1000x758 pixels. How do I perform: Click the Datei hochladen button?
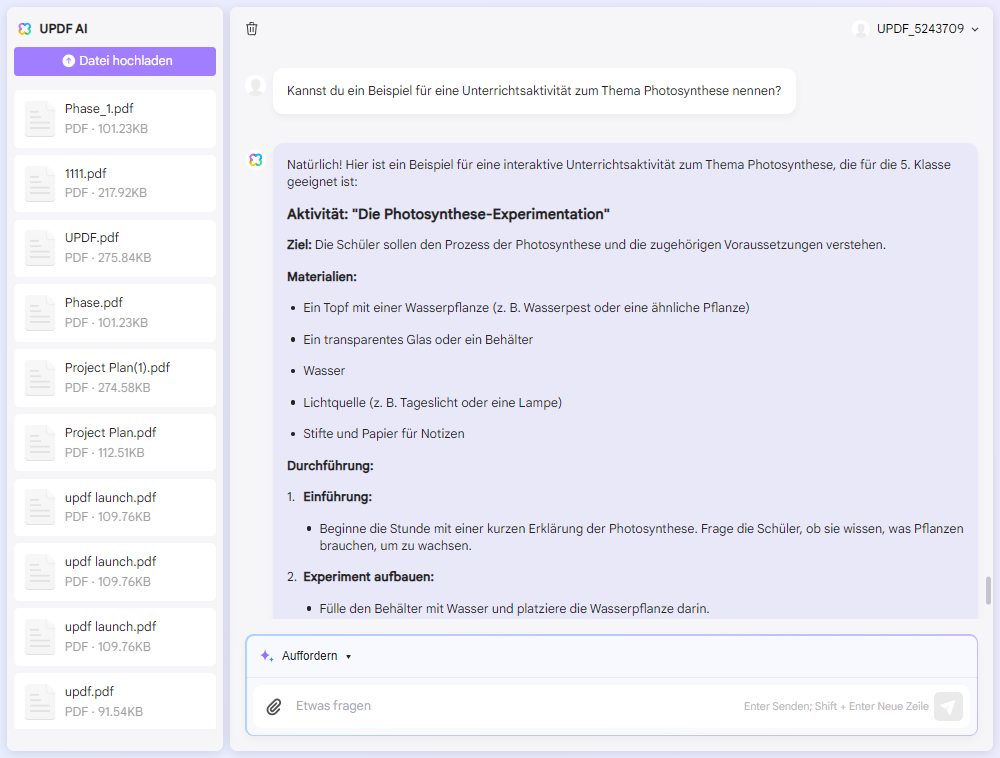(x=115, y=61)
